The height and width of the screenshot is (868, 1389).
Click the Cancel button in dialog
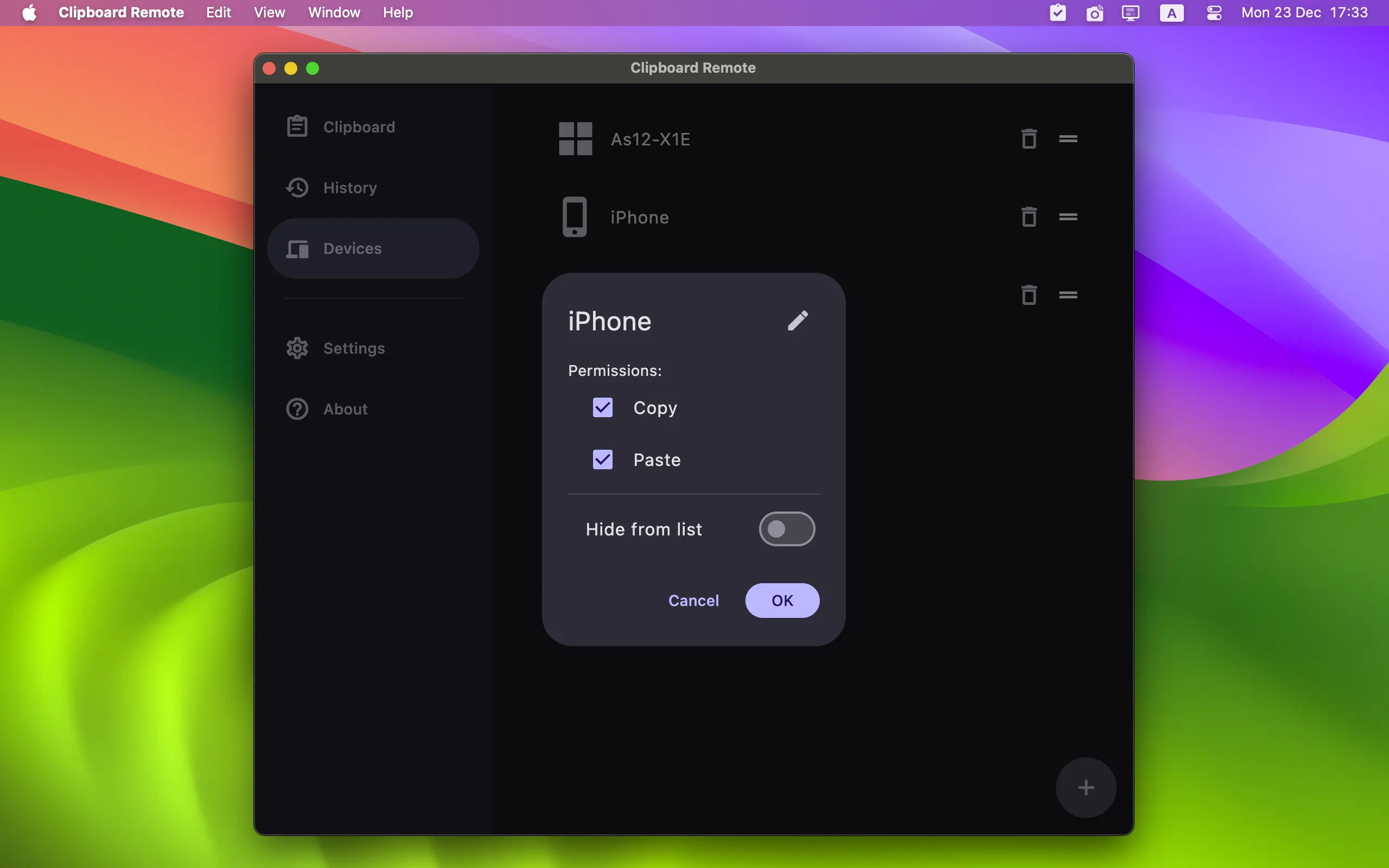693,600
